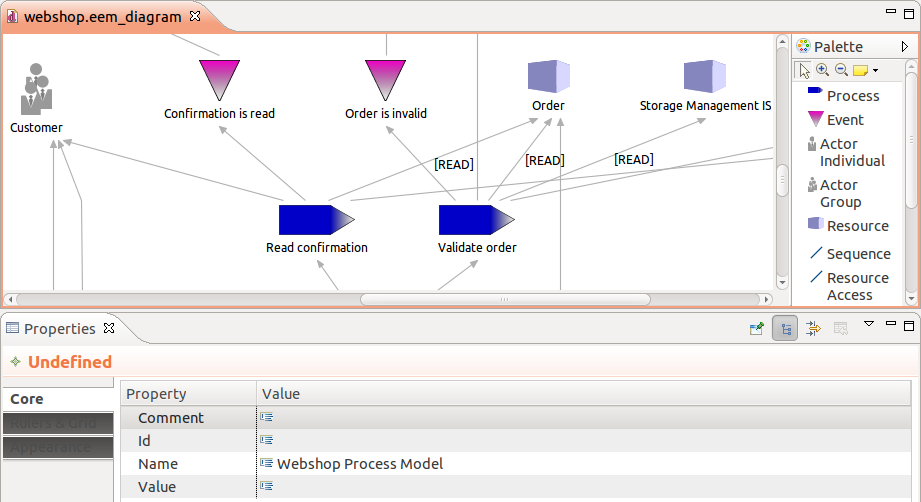Select the Resource Access connection tool
Image resolution: width=921 pixels, height=502 pixels.
pos(849,286)
